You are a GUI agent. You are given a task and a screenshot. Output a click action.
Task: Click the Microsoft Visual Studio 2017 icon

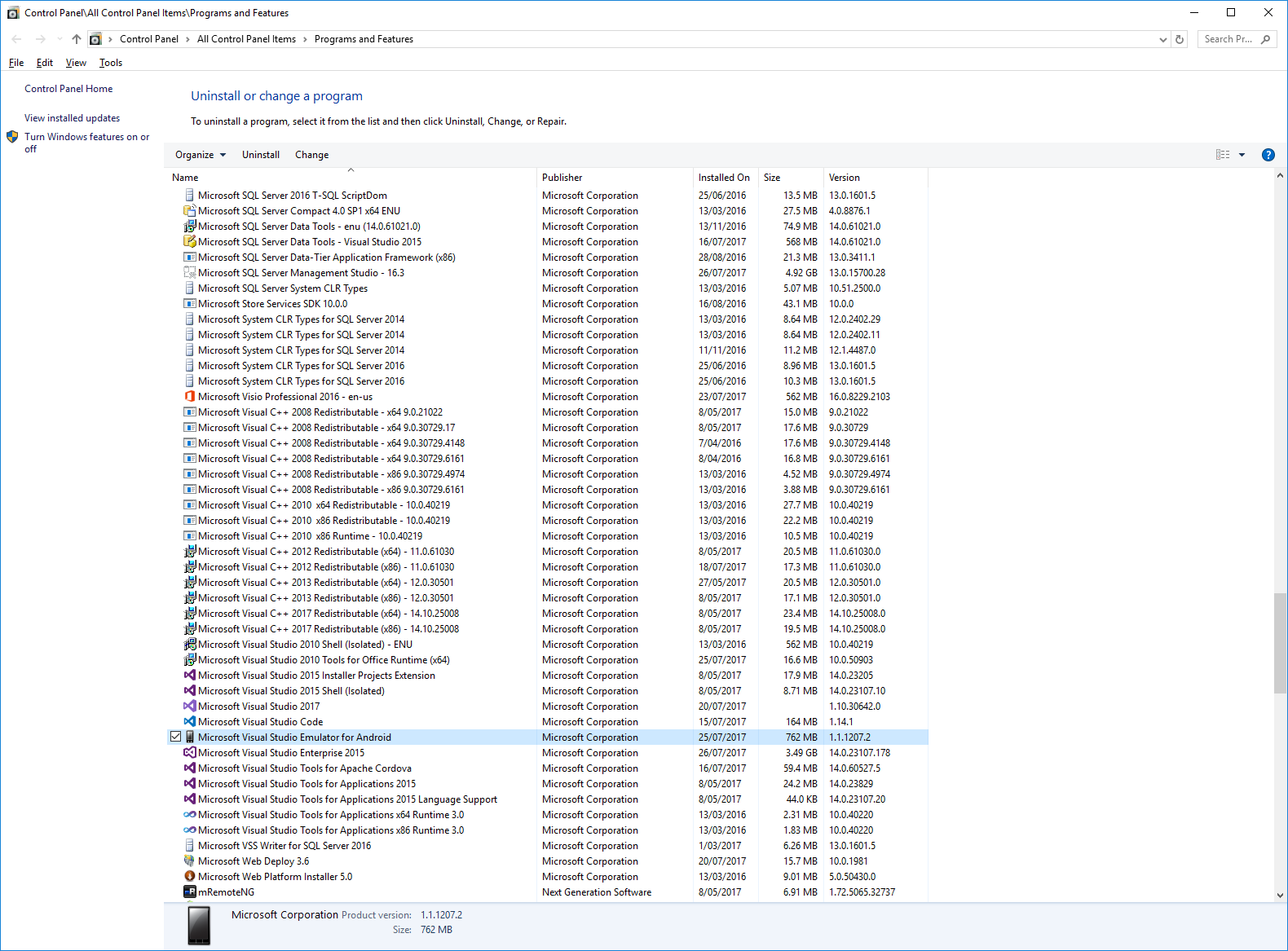pos(189,707)
